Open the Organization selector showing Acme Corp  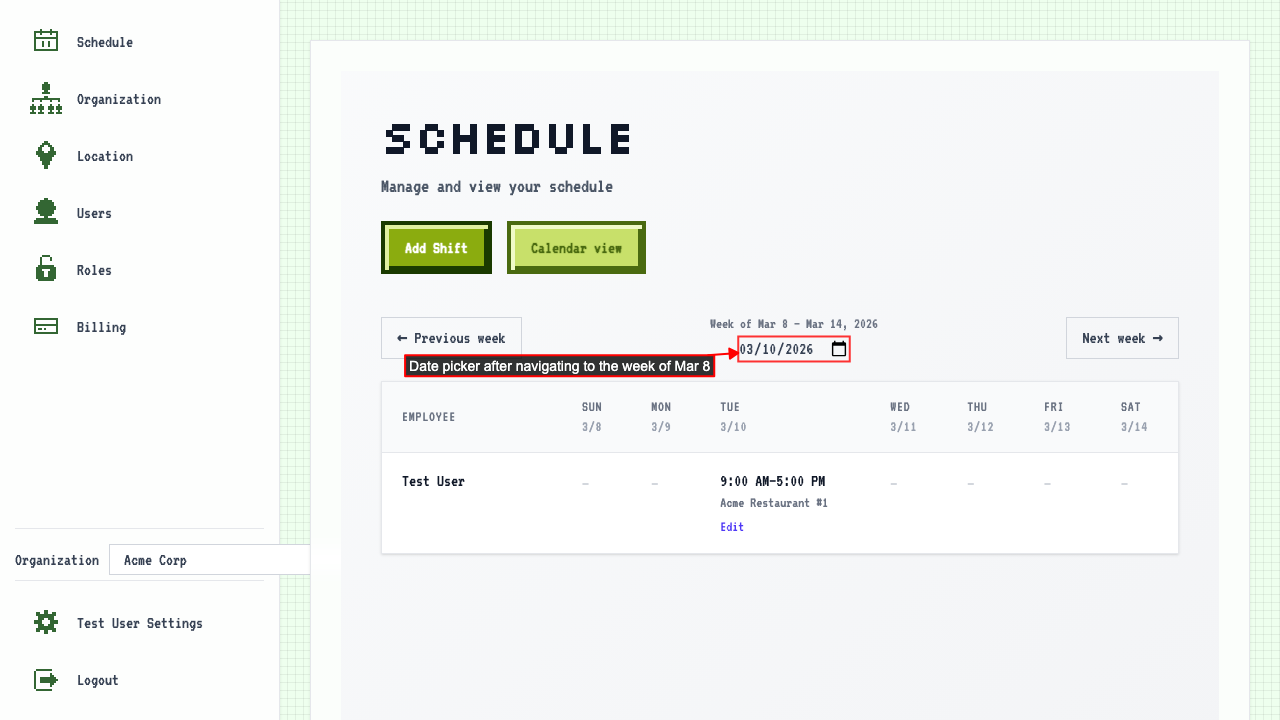click(208, 560)
